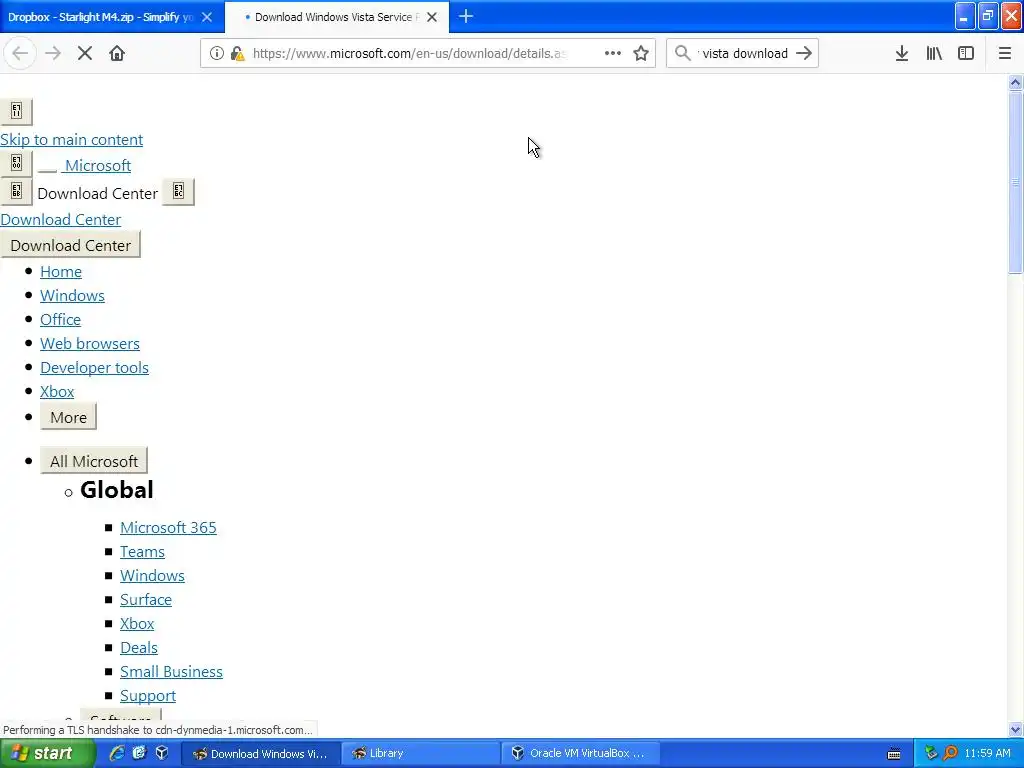Go back with the Back arrow button
1024x768 pixels.
[20, 54]
